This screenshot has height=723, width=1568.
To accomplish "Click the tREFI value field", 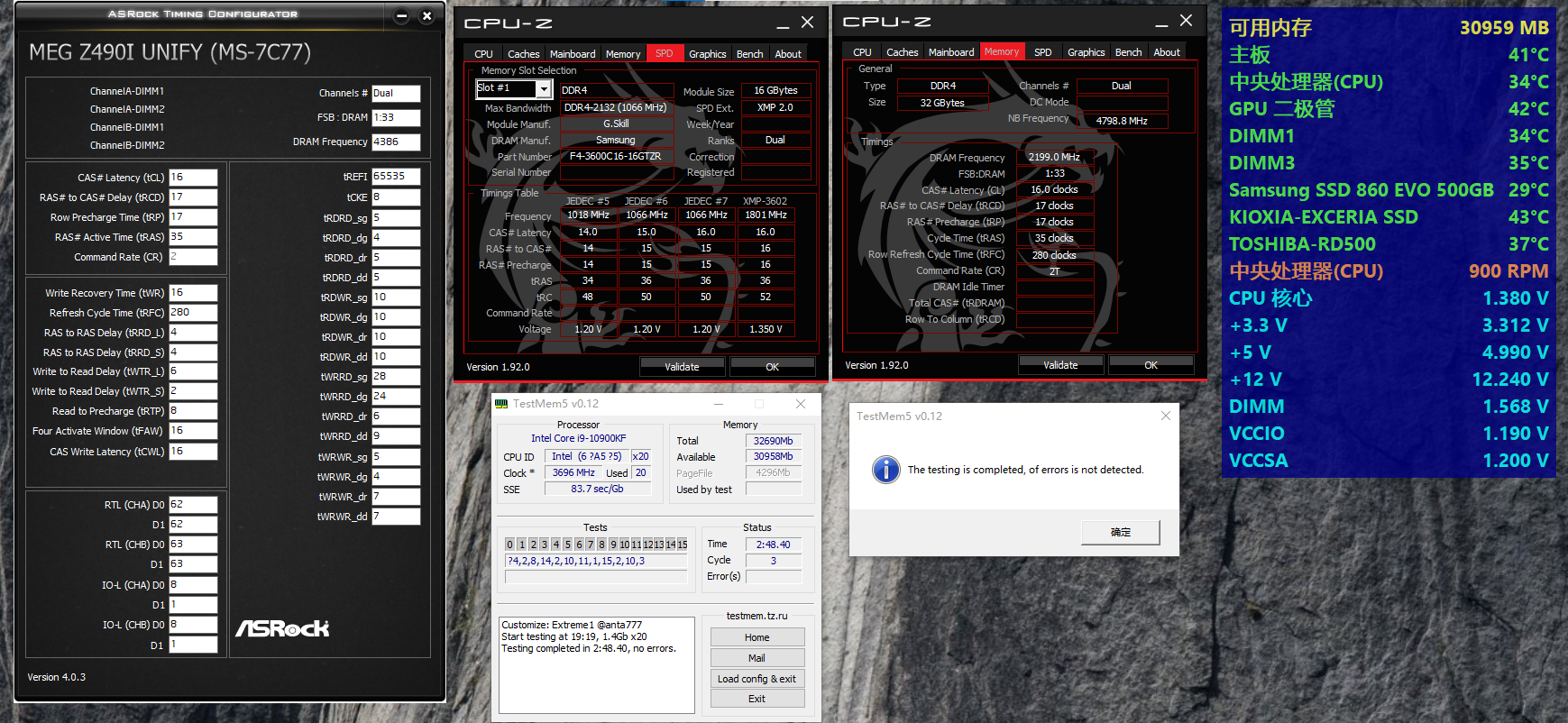I will coord(396,177).
